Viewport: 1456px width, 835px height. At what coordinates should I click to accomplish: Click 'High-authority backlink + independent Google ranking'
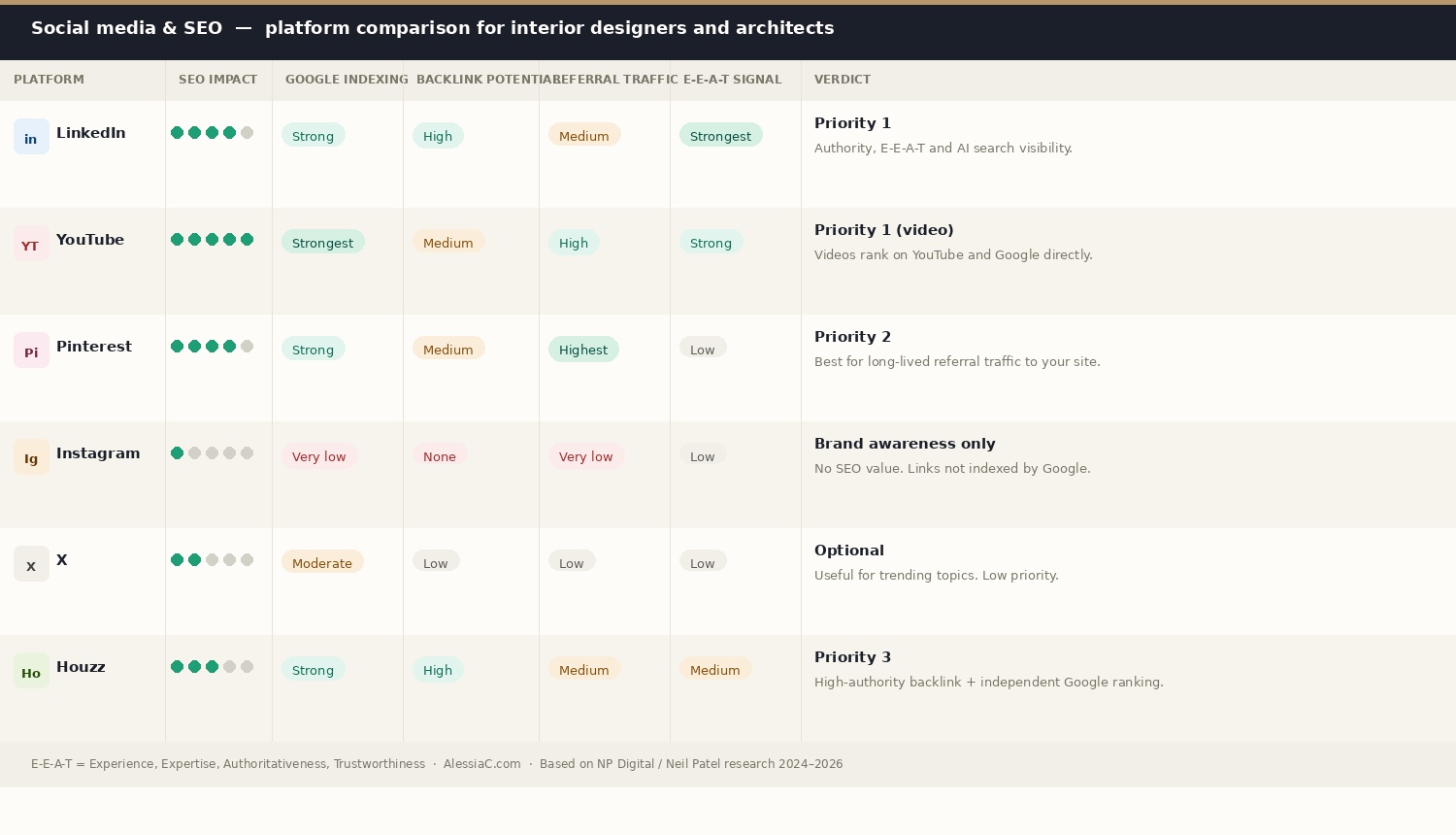pos(988,683)
